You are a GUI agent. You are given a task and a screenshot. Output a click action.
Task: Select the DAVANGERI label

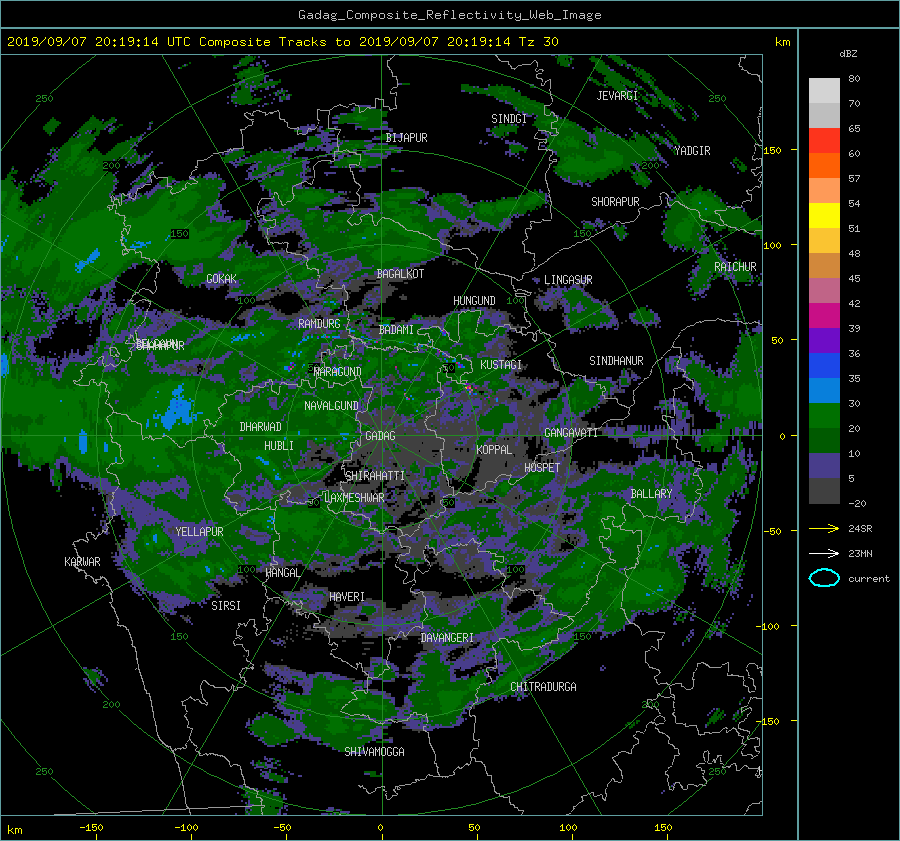[447, 638]
